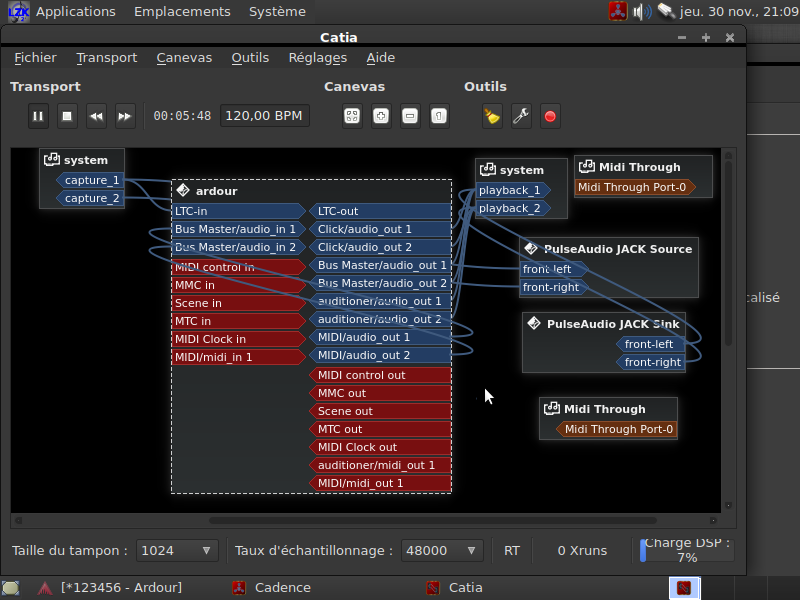Select auditioner/midi_out 1 port

coord(380,465)
